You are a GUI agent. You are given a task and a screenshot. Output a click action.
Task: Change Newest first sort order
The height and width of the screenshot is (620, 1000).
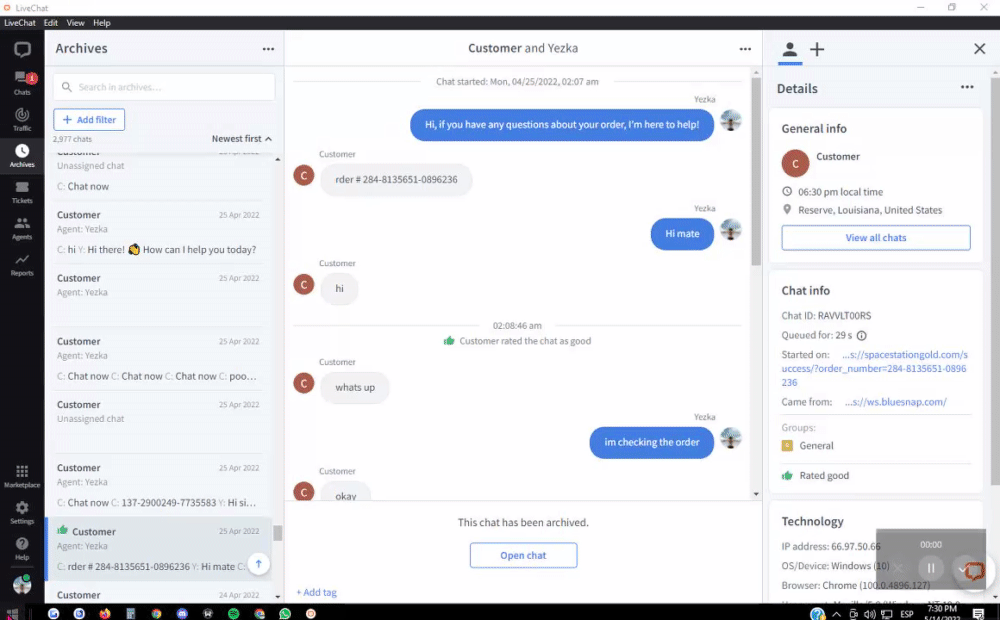242,139
